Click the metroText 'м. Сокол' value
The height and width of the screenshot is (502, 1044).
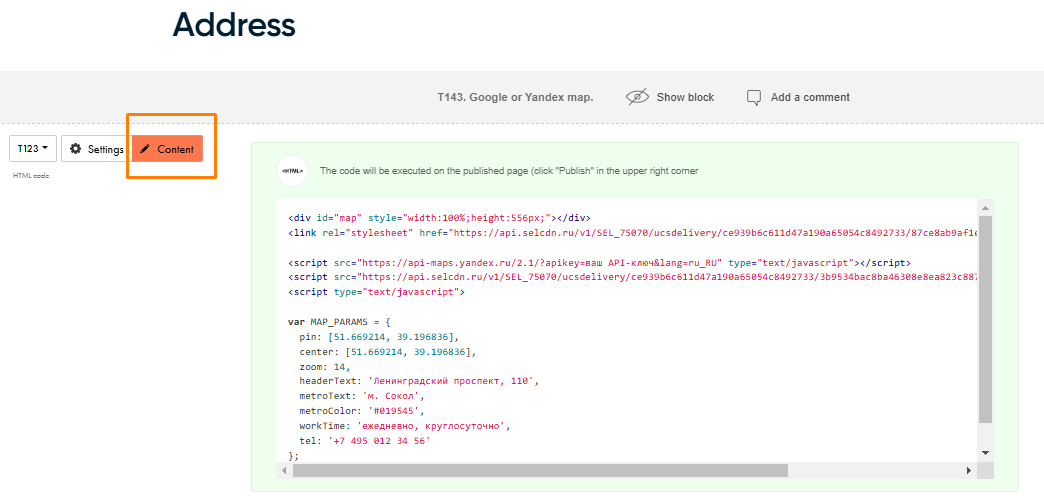click(x=393, y=396)
